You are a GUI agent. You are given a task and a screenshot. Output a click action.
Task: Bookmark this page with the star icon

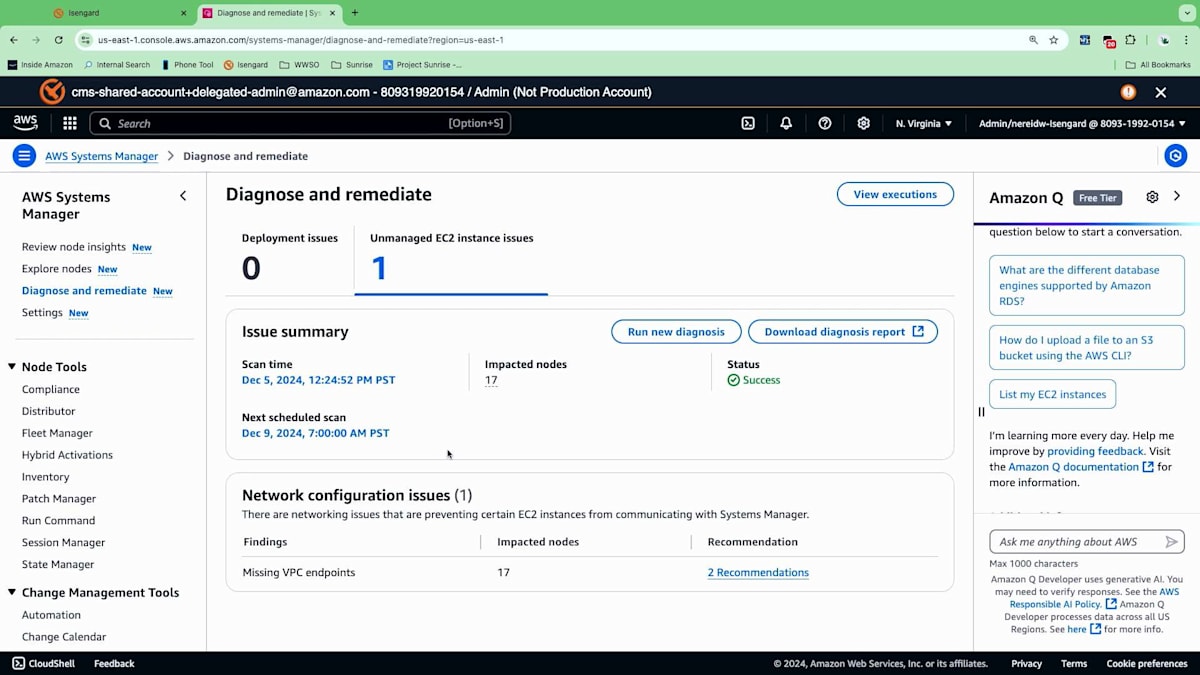[1053, 40]
